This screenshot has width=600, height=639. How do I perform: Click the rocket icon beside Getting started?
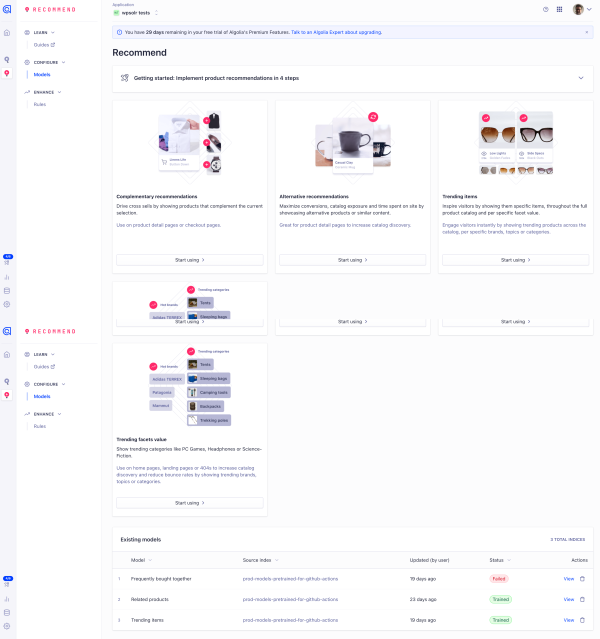125,78
